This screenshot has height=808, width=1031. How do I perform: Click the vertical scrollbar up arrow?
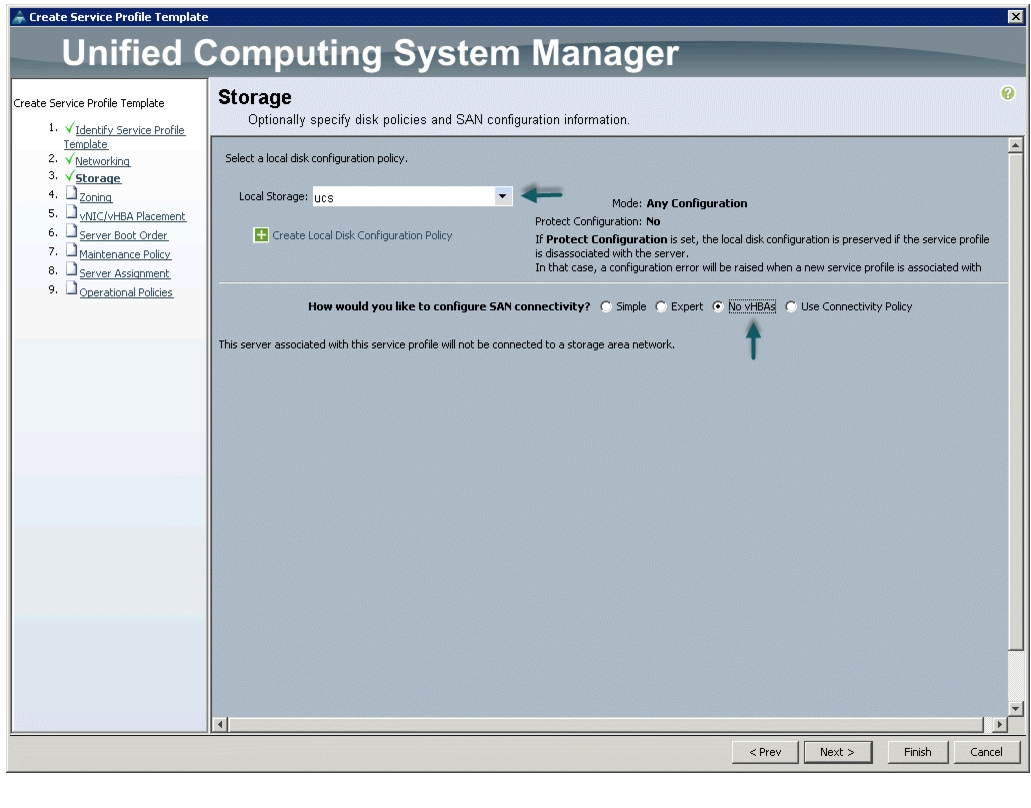[1015, 145]
